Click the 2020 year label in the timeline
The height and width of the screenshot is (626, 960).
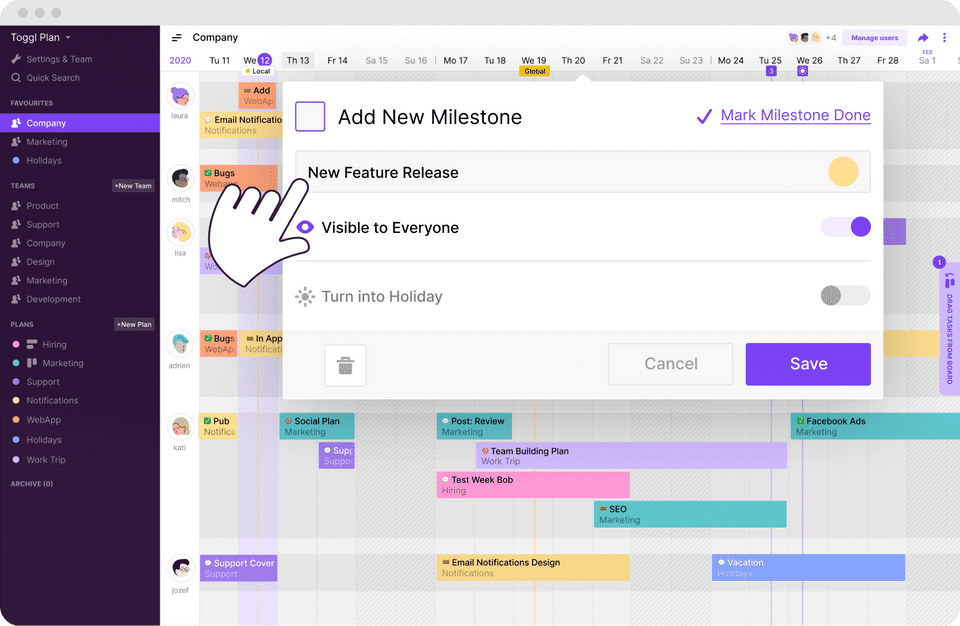pyautogui.click(x=180, y=61)
